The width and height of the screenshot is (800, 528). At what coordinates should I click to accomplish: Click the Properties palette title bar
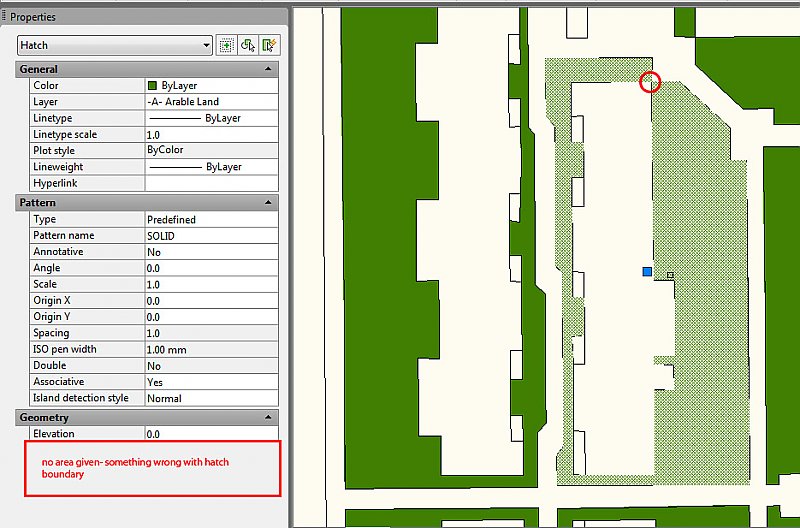144,17
